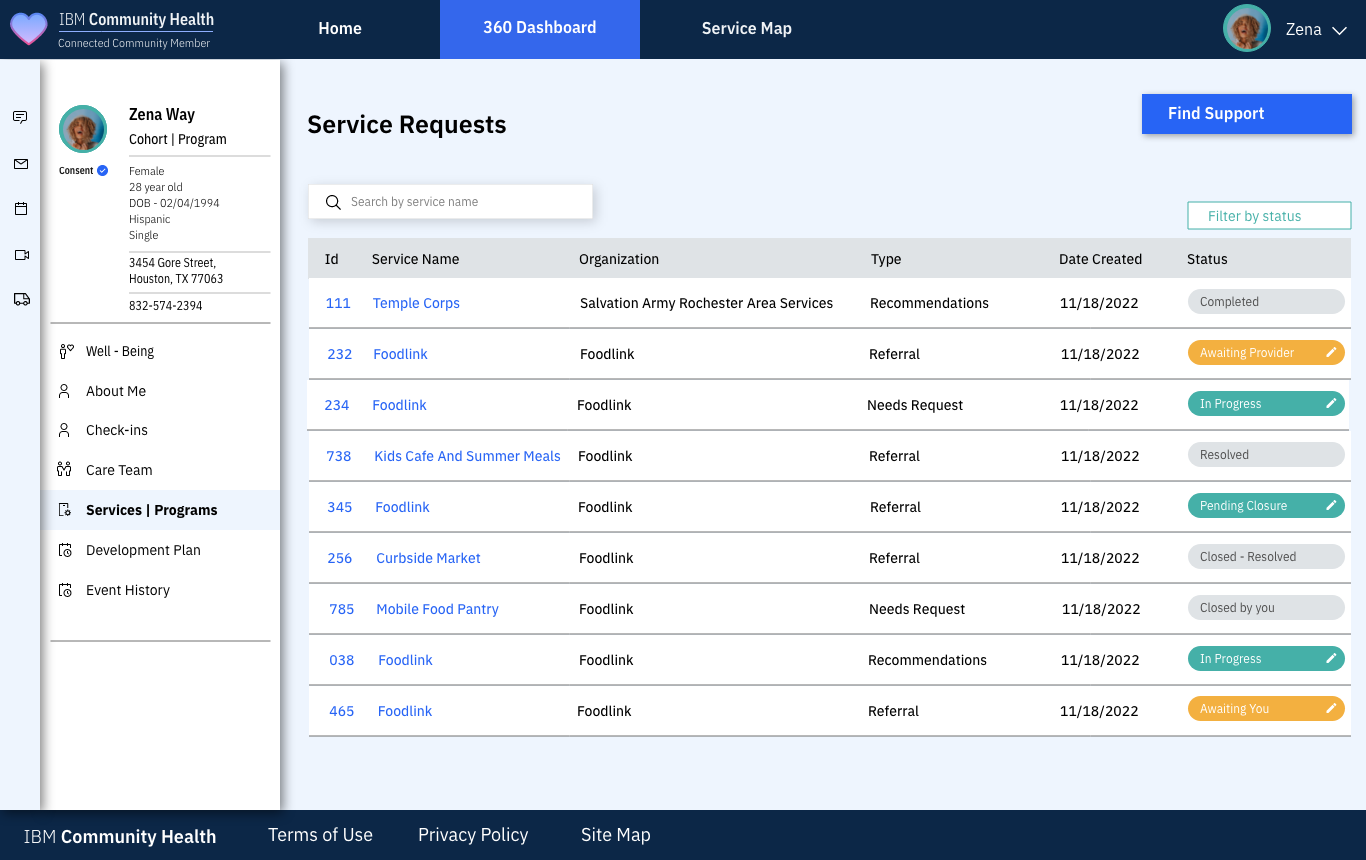Expand the Zena user menu chevron
This screenshot has width=1366, height=860.
(x=1339, y=31)
